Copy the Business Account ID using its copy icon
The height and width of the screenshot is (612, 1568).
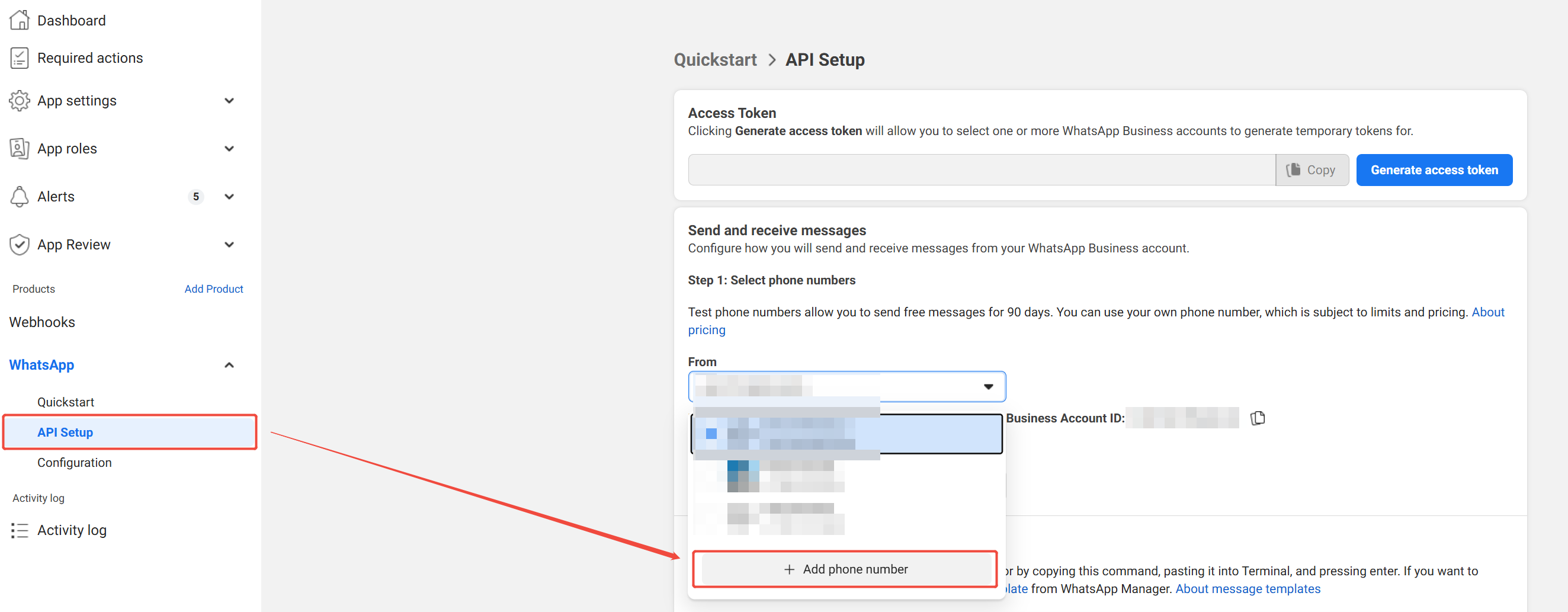point(1258,418)
